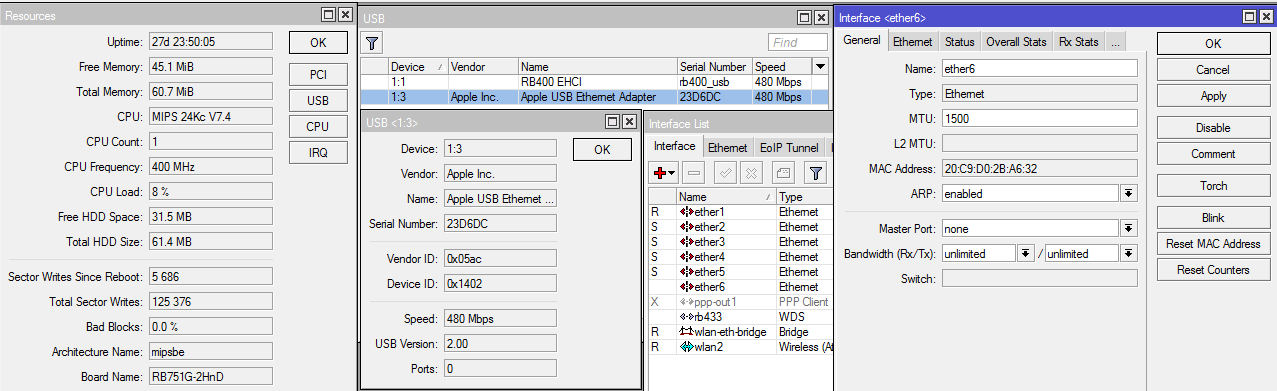Click OK in the Resources window
Image resolution: width=1277 pixels, height=391 pixels.
(x=318, y=43)
